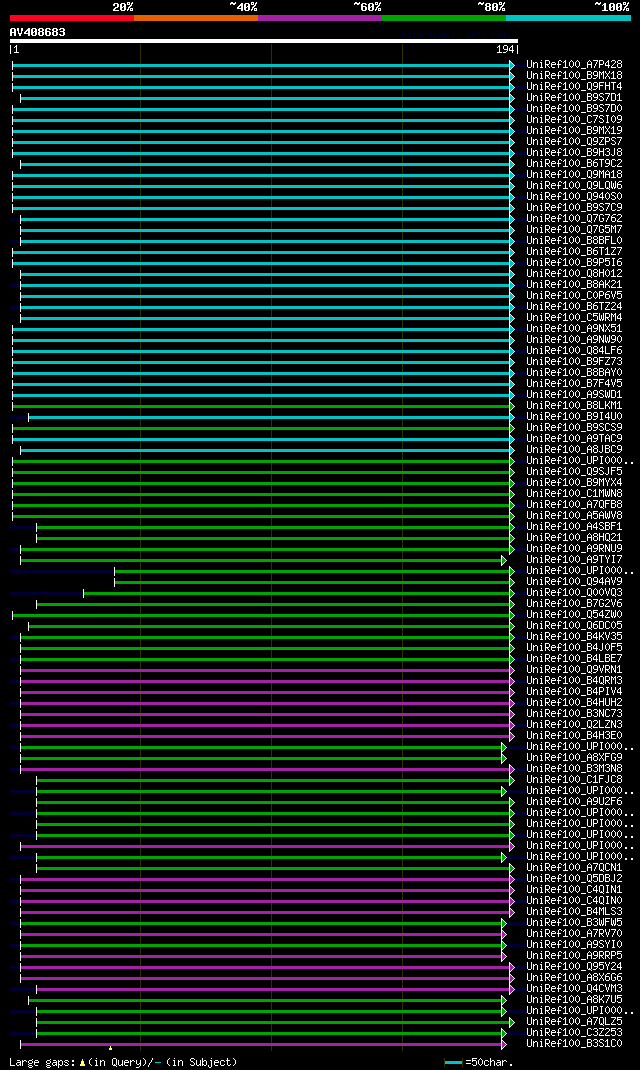Open the UniRef100_Q9MA18 label
This screenshot has height=1070, width=640.
[574, 175]
